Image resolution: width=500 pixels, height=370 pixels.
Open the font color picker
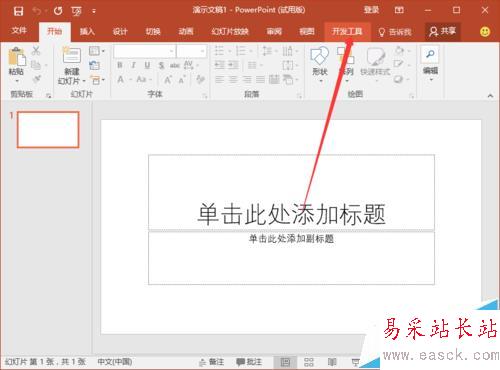(123, 80)
